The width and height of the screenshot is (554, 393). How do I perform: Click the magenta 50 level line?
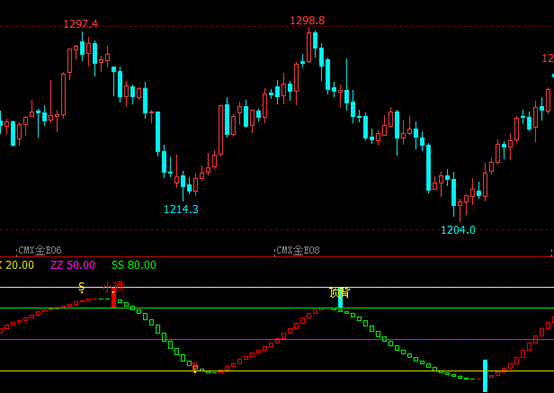(x=277, y=340)
